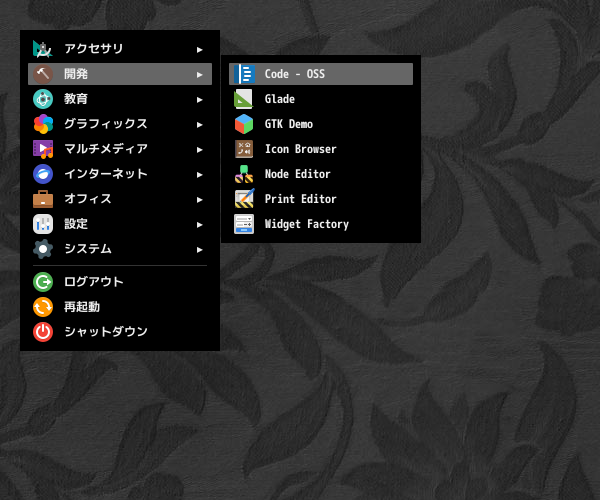Click the Node Editor icon
The image size is (600, 500).
244,174
